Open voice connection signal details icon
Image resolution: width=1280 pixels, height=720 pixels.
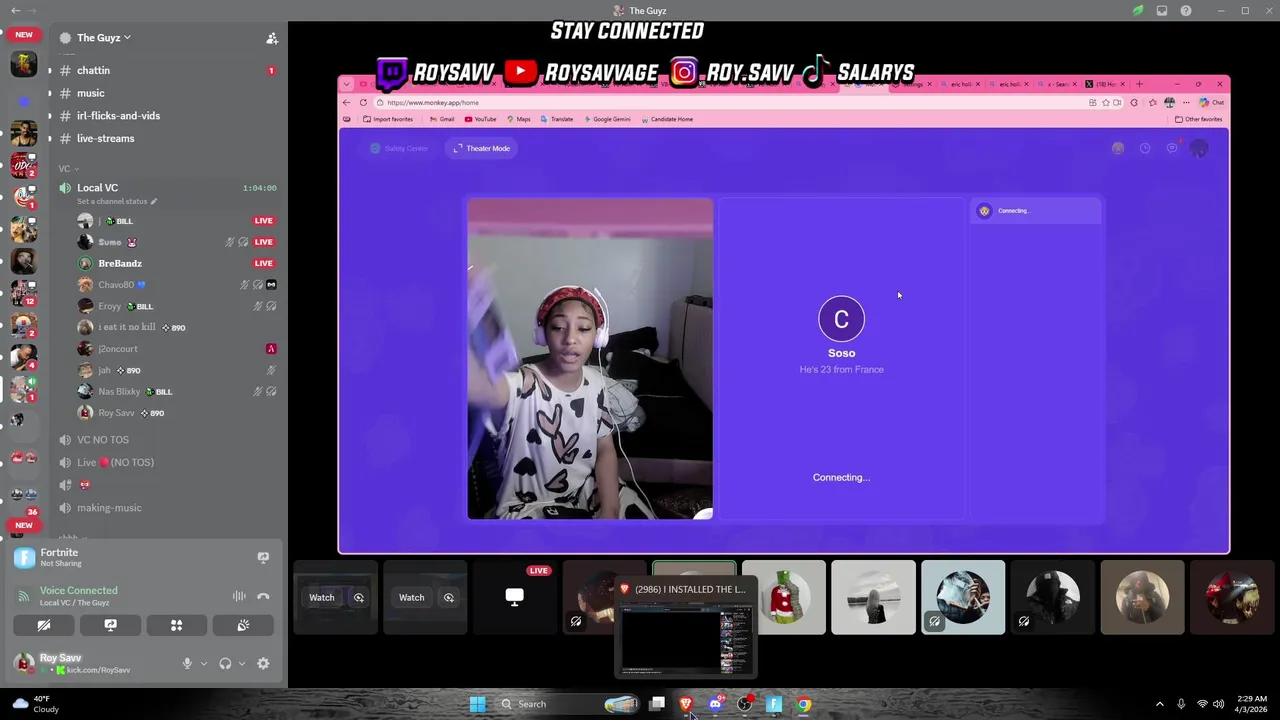pos(23,596)
